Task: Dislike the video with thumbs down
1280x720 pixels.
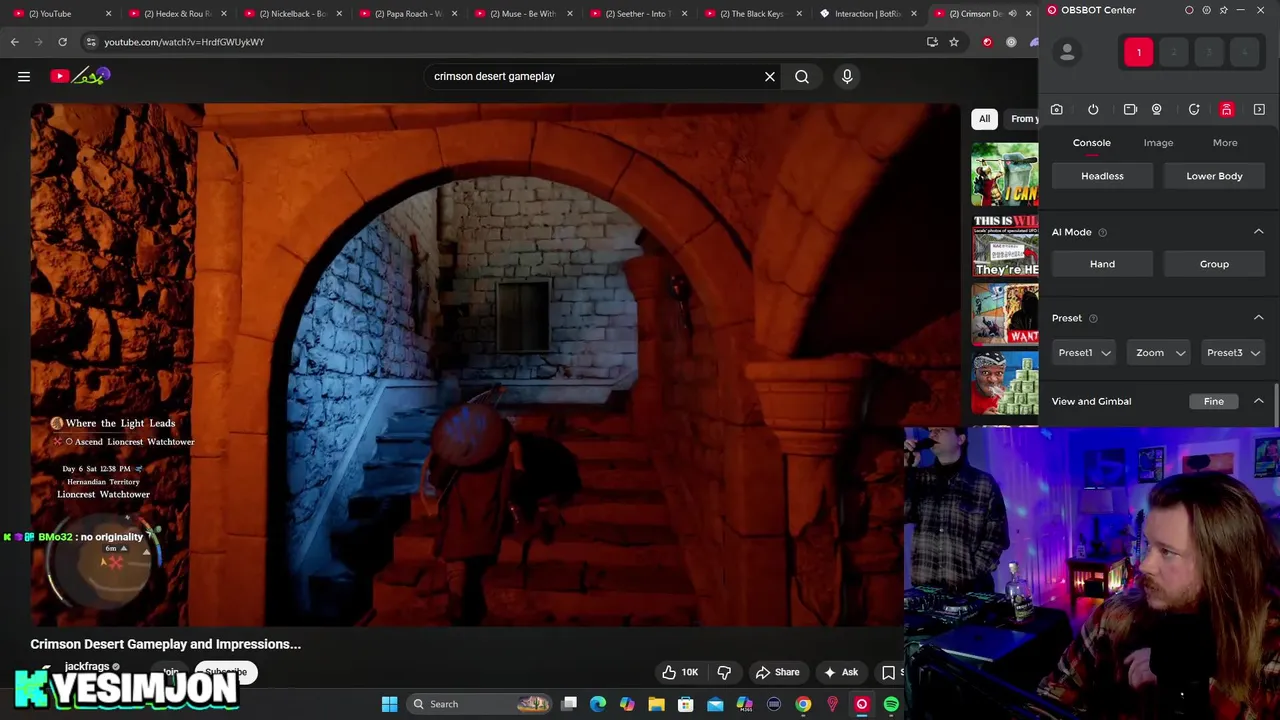Action: tap(724, 672)
